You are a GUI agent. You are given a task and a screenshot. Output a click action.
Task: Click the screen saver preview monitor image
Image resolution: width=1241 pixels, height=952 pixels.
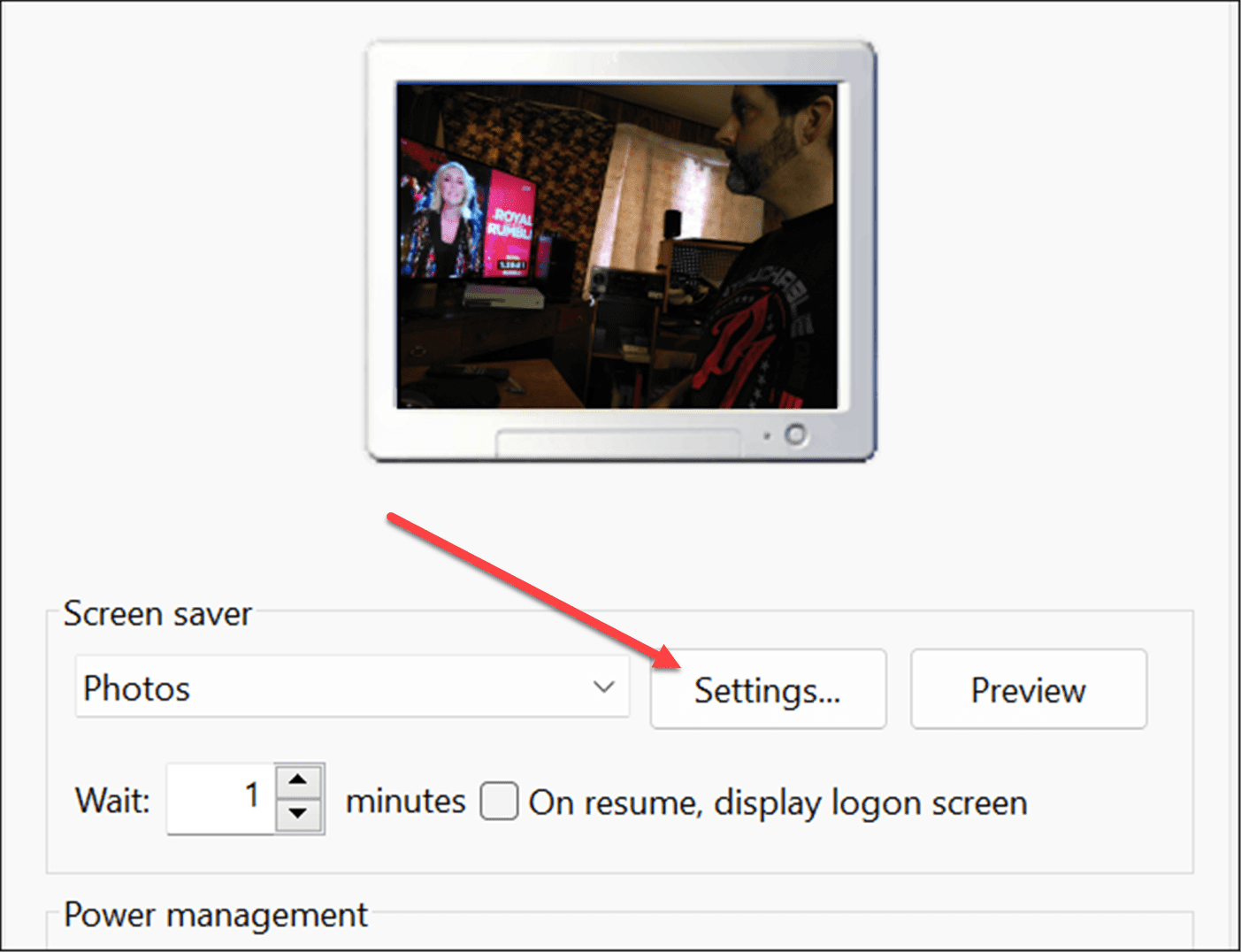pyautogui.click(x=621, y=251)
